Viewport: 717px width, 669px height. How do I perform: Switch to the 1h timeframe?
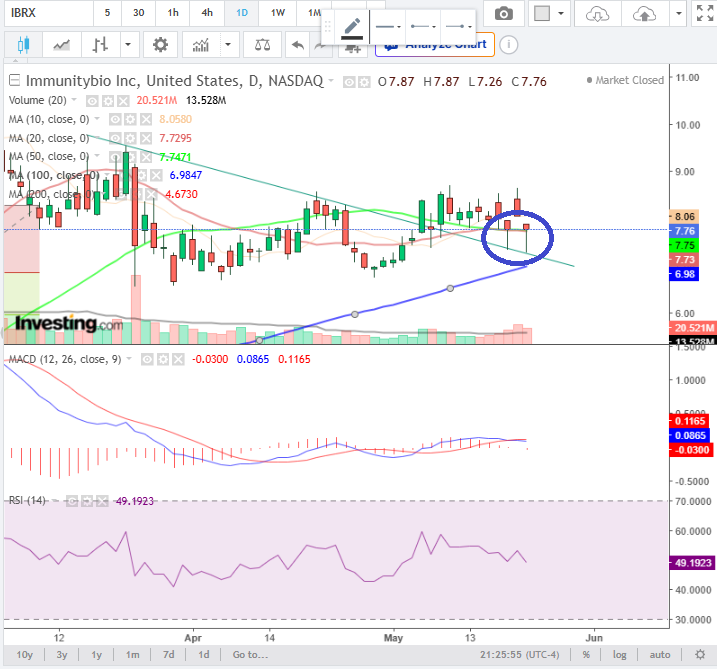click(x=173, y=13)
